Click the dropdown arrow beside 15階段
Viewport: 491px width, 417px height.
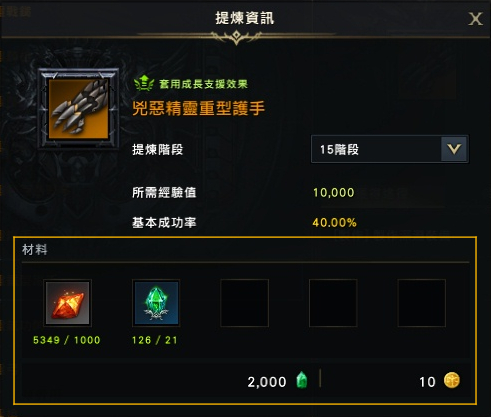point(454,149)
